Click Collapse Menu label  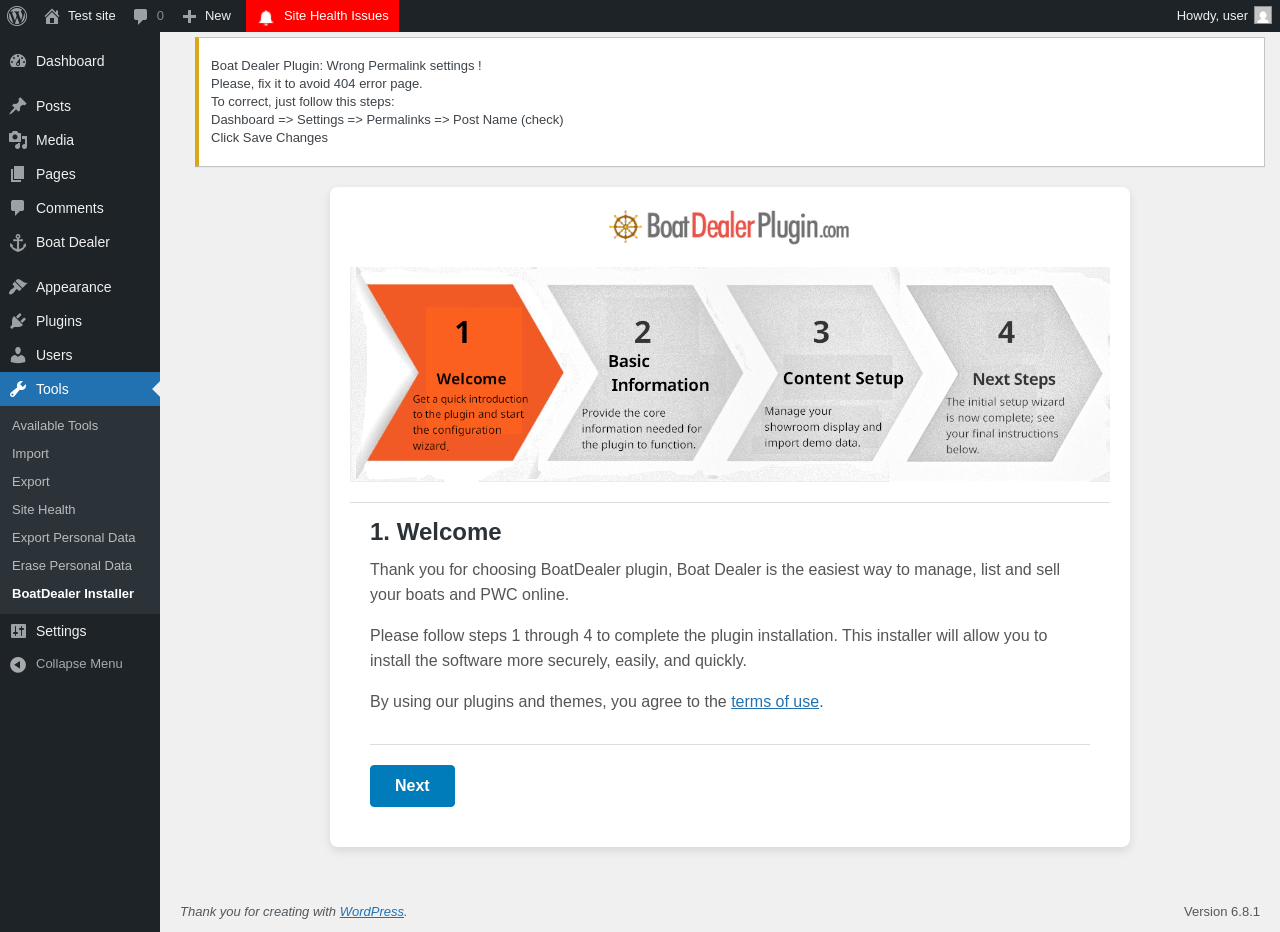pos(79,664)
